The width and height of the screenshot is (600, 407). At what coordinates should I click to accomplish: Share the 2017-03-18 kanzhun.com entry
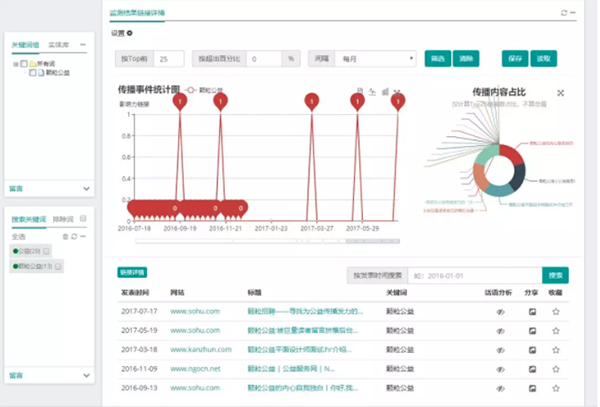(532, 350)
